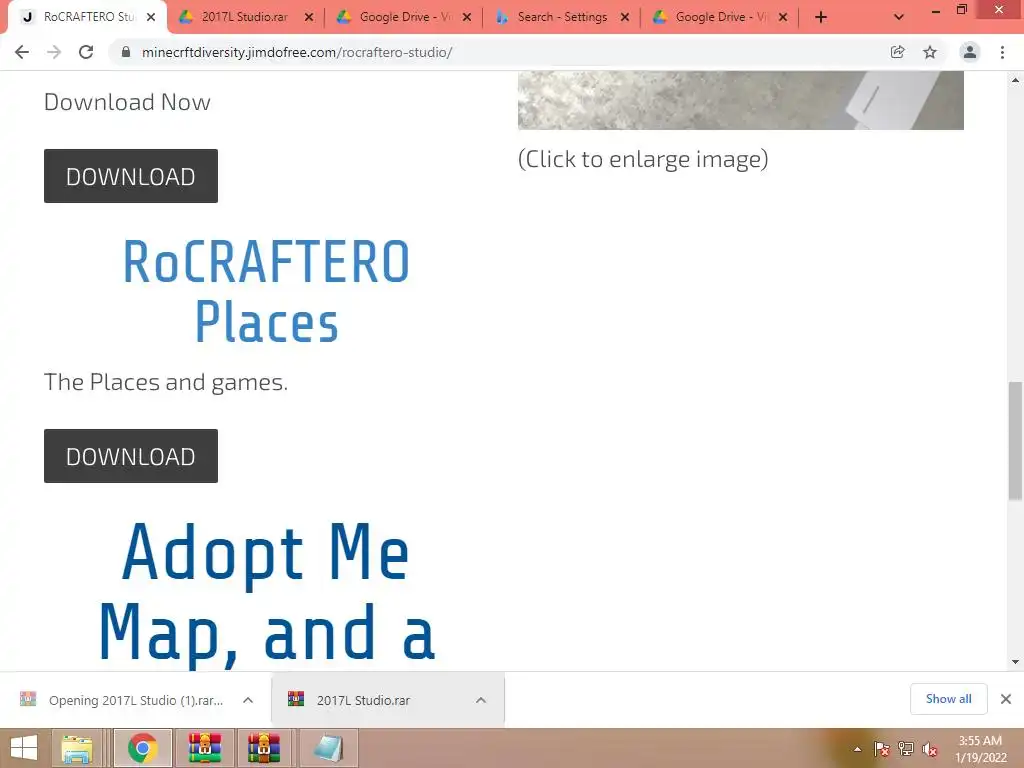Image resolution: width=1024 pixels, height=768 pixels.
Task: Click 'The Places and games.' text
Action: pyautogui.click(x=166, y=382)
